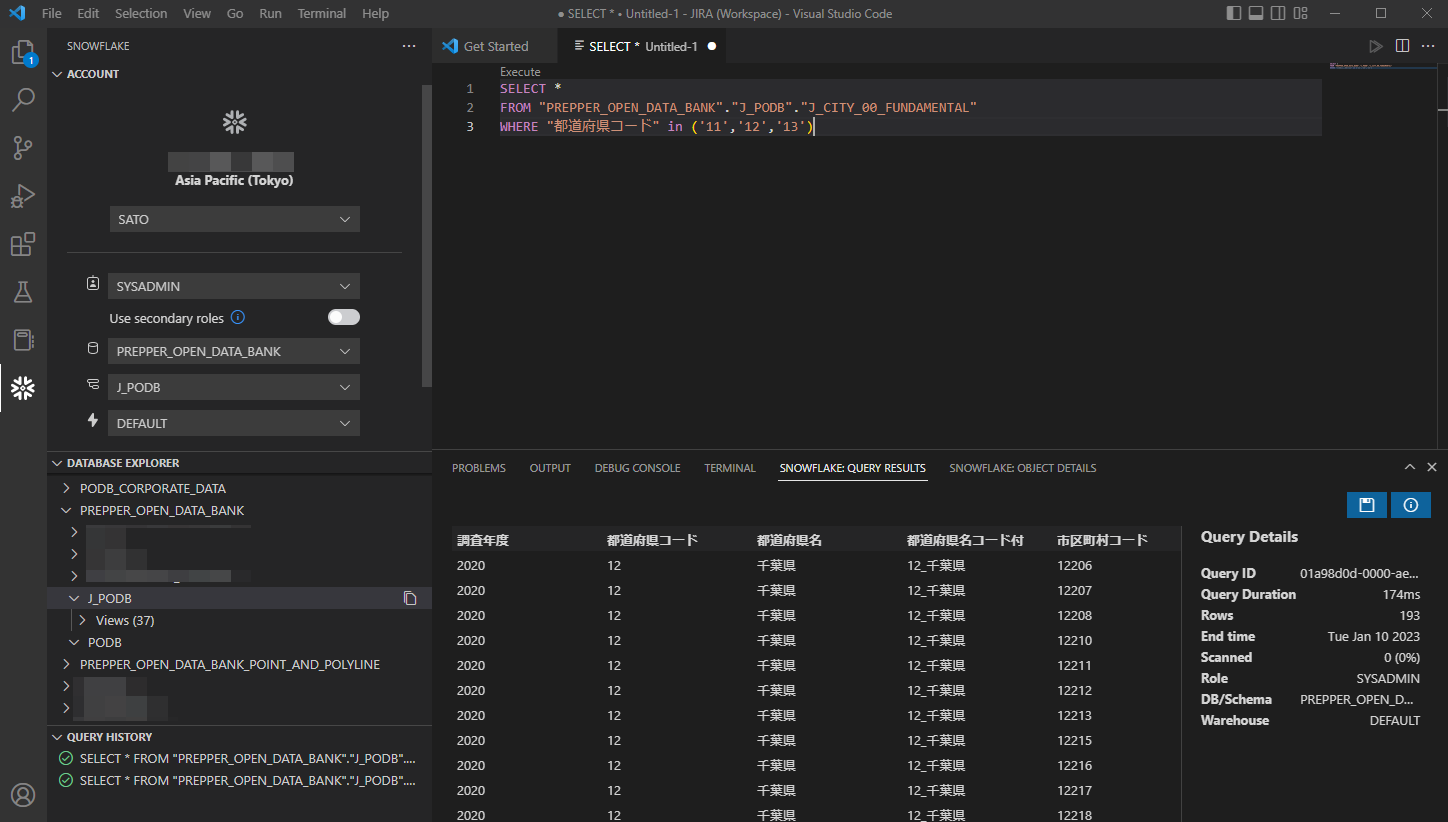Disable the Use secondary roles toggle
This screenshot has width=1448, height=822.
pyautogui.click(x=343, y=317)
